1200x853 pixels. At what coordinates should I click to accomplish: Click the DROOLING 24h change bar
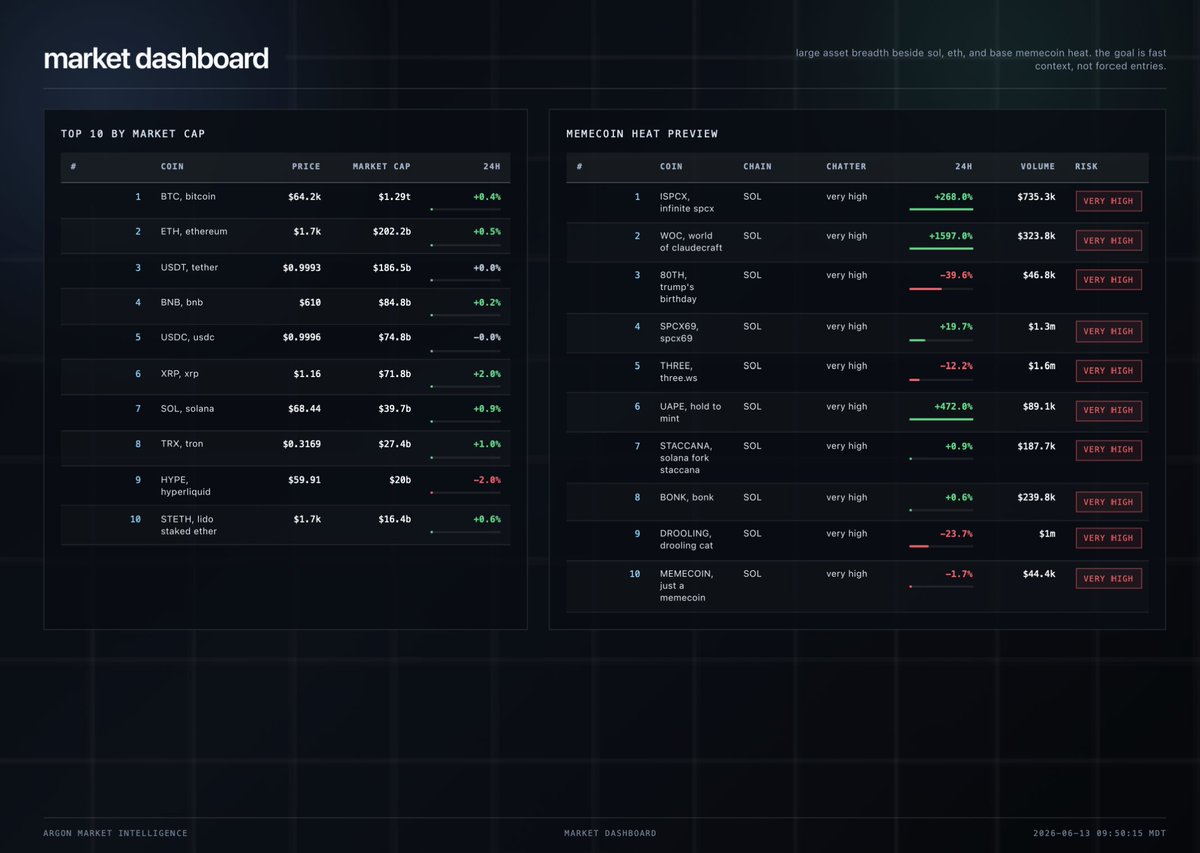pyautogui.click(x=941, y=547)
